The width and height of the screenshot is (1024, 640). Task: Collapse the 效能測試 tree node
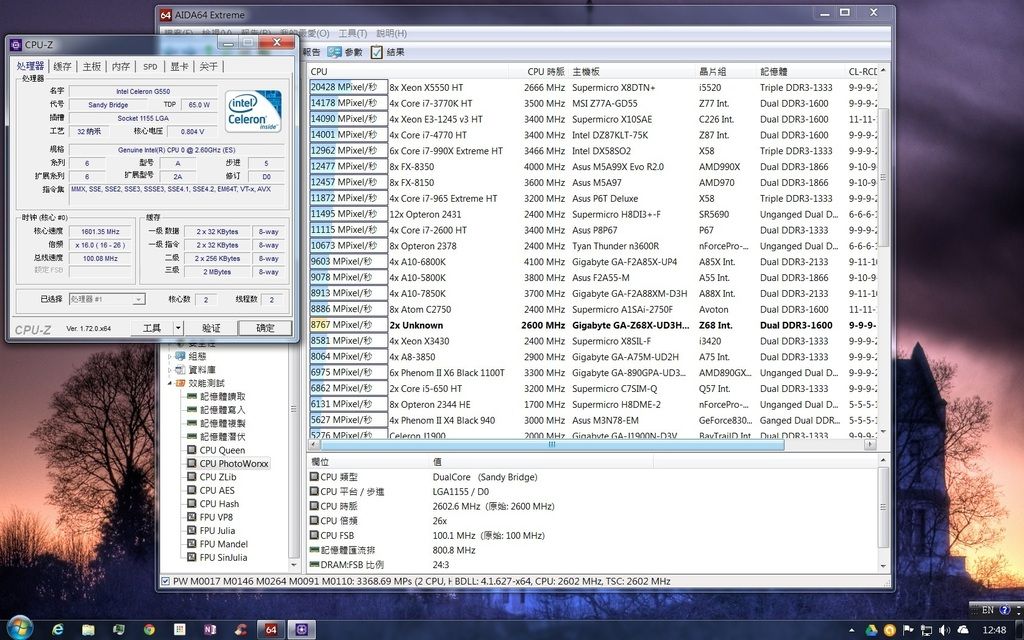click(170, 383)
